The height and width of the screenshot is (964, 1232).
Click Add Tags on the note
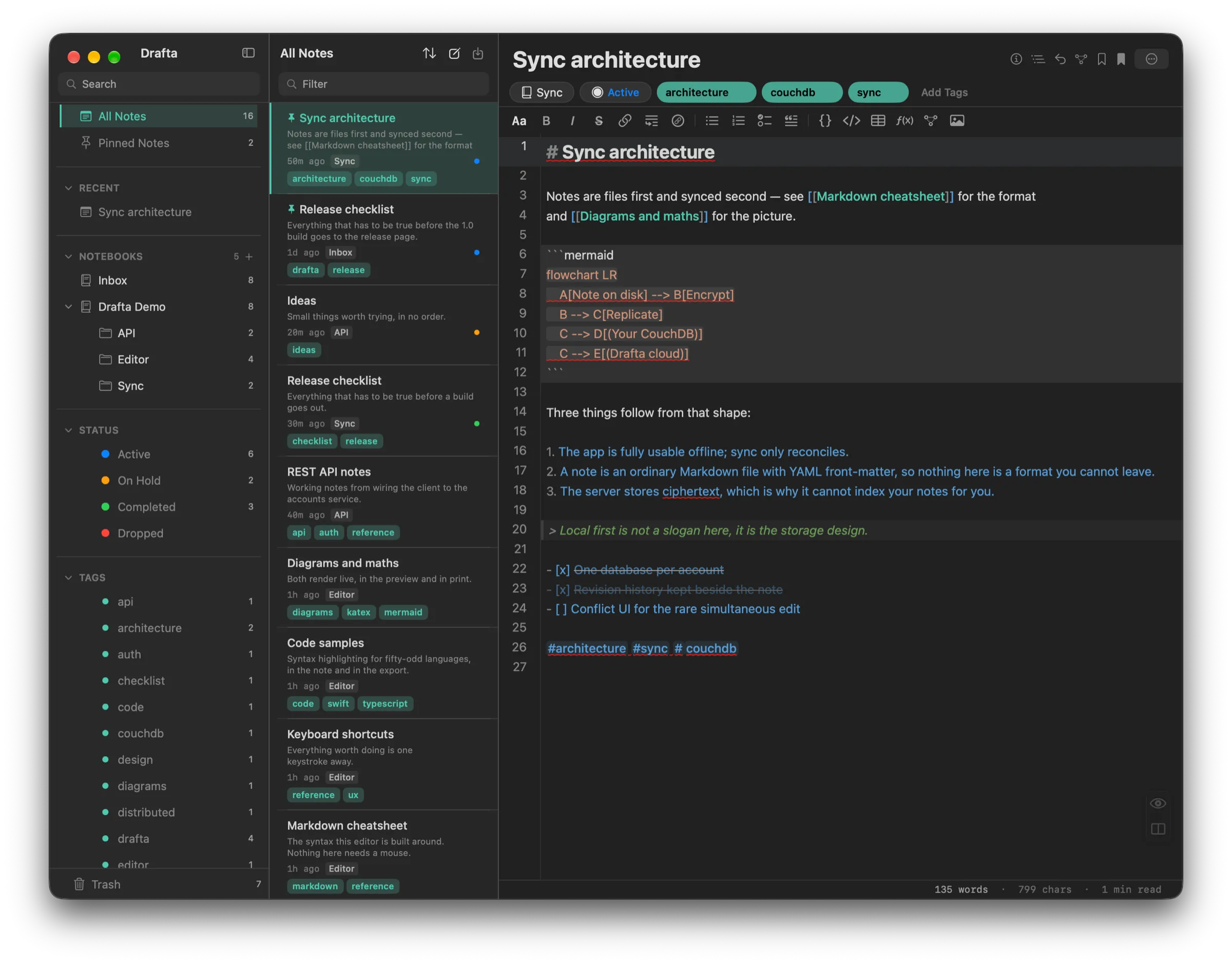[944, 92]
